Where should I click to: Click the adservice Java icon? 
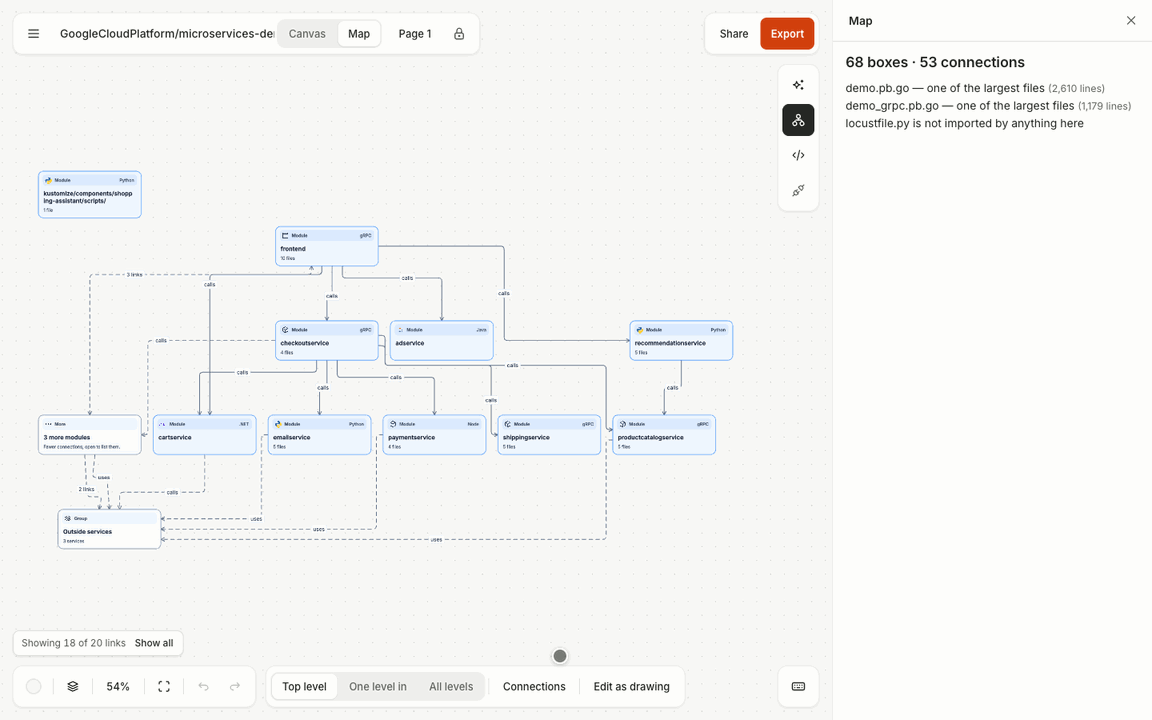tap(400, 330)
